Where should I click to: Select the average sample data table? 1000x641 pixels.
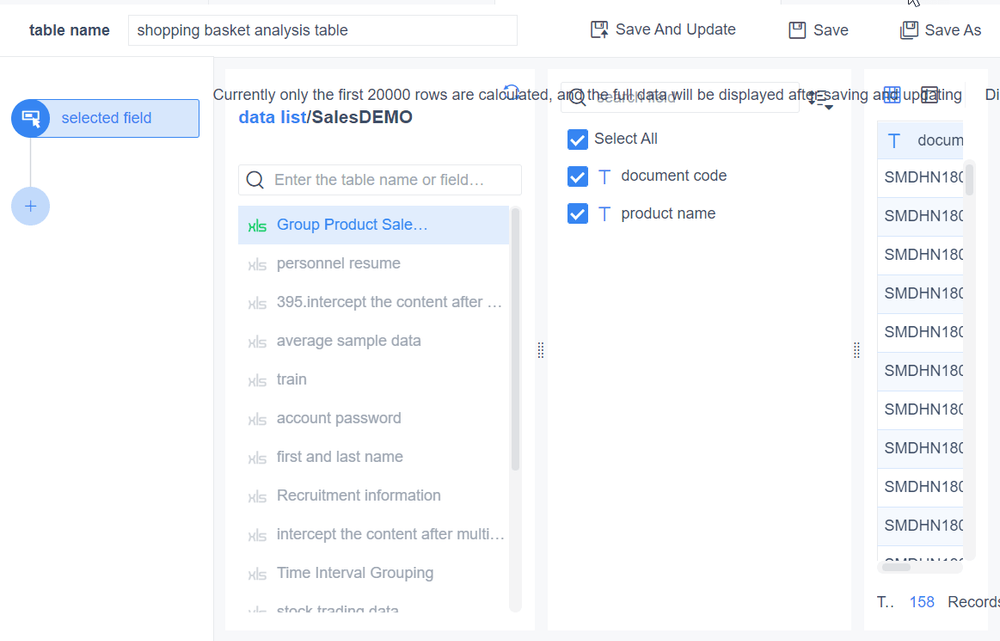tap(348, 341)
